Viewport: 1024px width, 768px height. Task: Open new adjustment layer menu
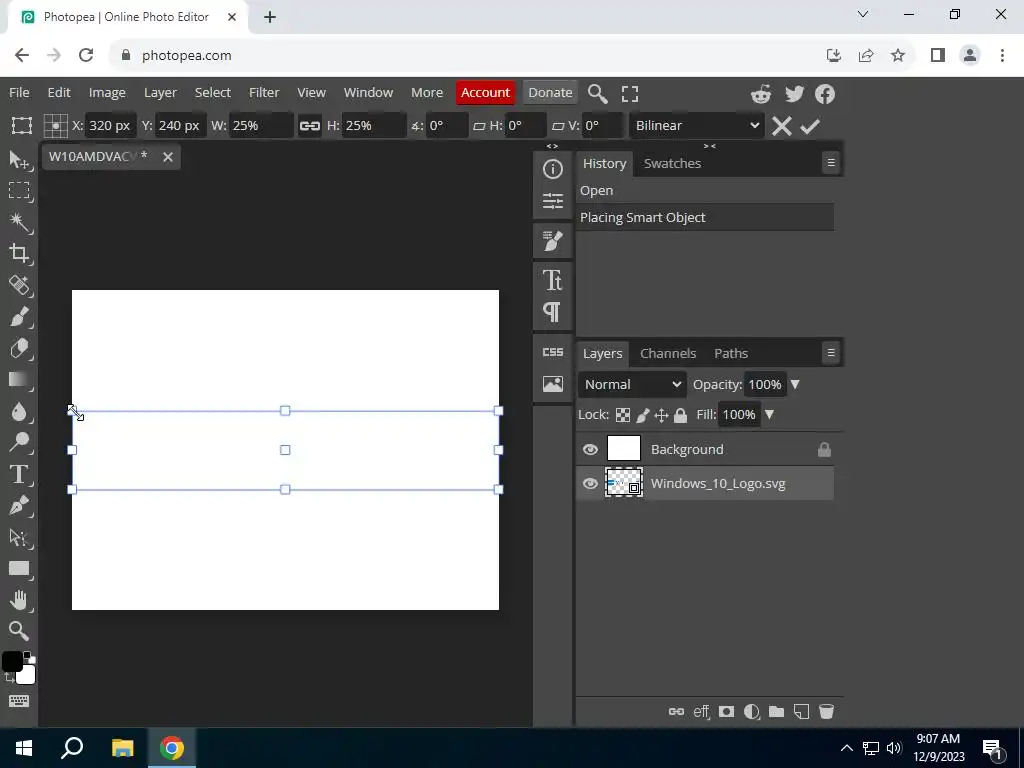pos(752,712)
